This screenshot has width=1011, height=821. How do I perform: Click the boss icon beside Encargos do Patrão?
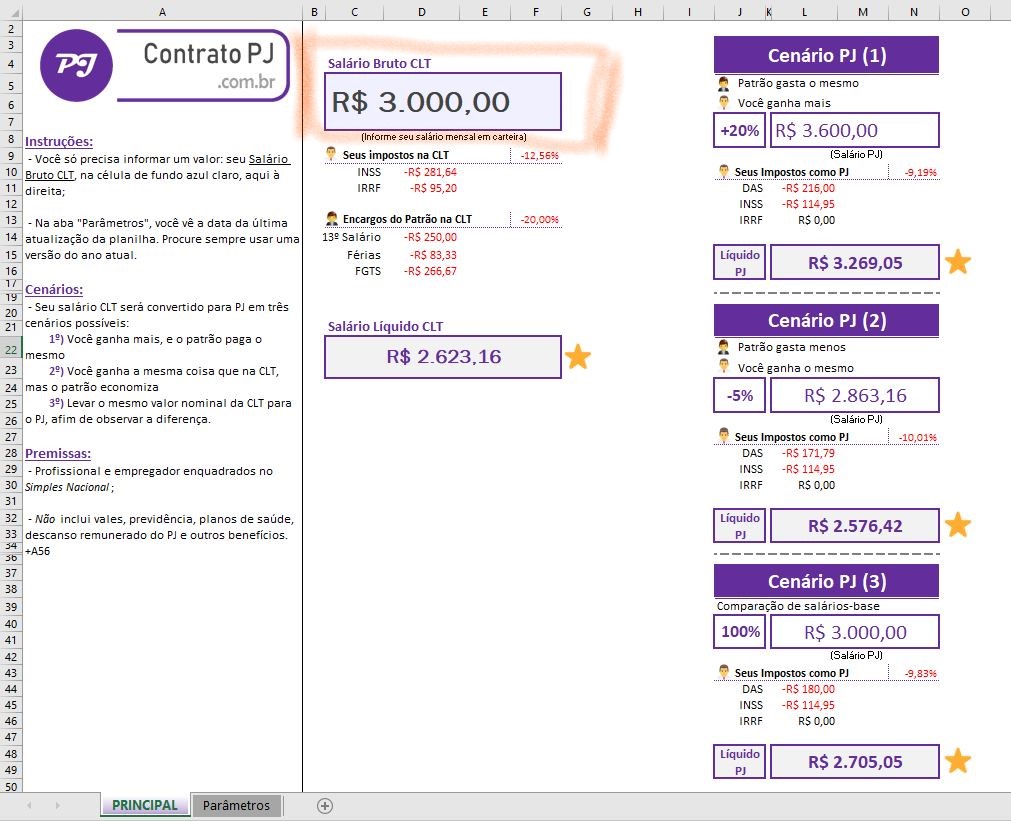click(x=330, y=218)
